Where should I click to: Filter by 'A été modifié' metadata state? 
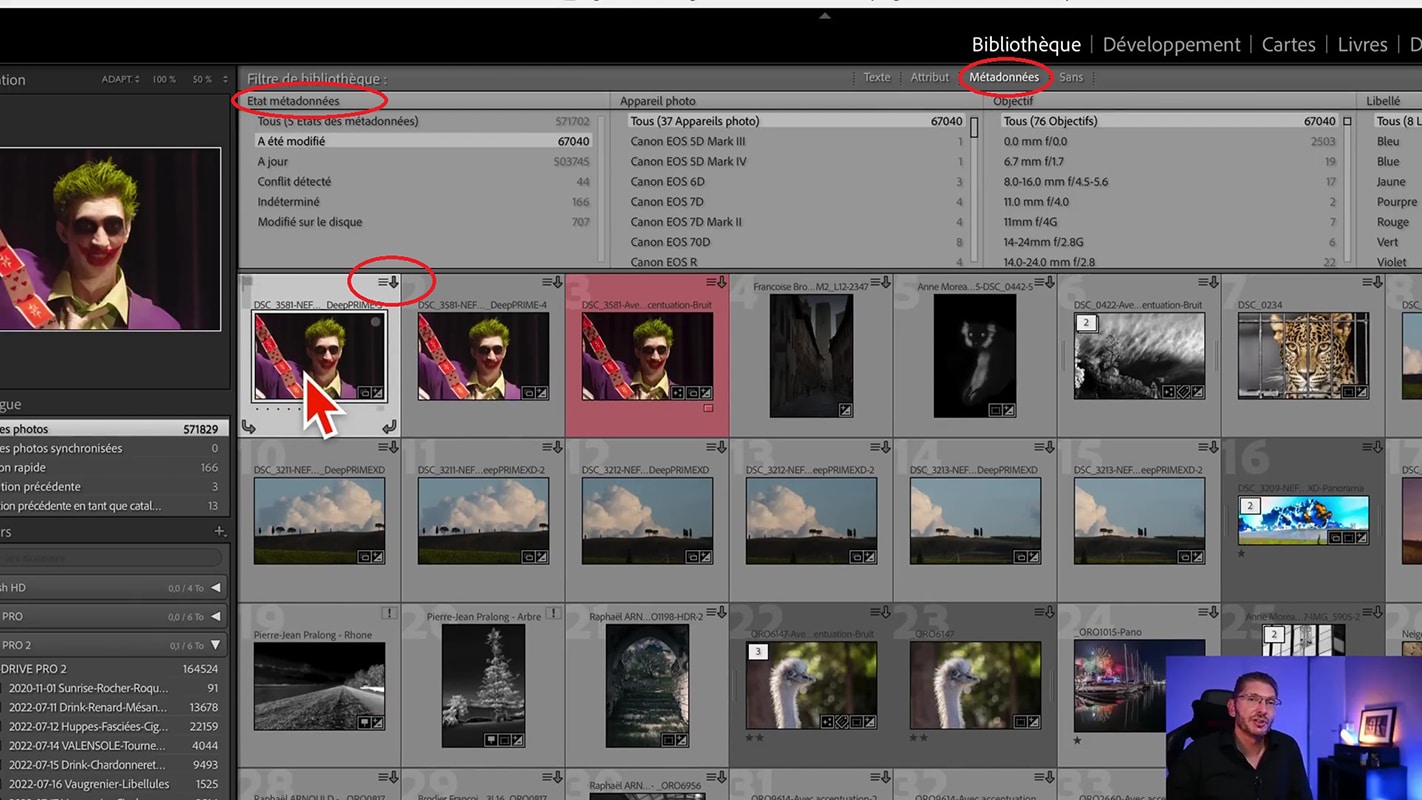coord(423,141)
